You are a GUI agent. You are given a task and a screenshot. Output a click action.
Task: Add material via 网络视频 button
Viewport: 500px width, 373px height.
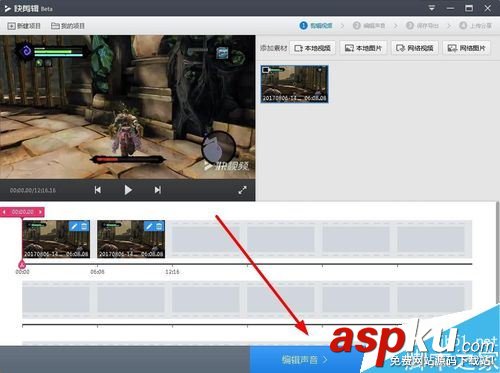[415, 48]
